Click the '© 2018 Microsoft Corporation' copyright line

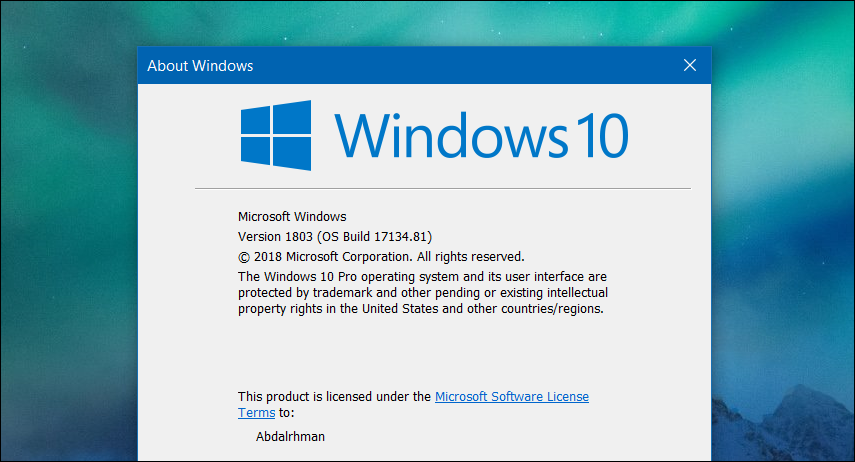[x=381, y=257]
